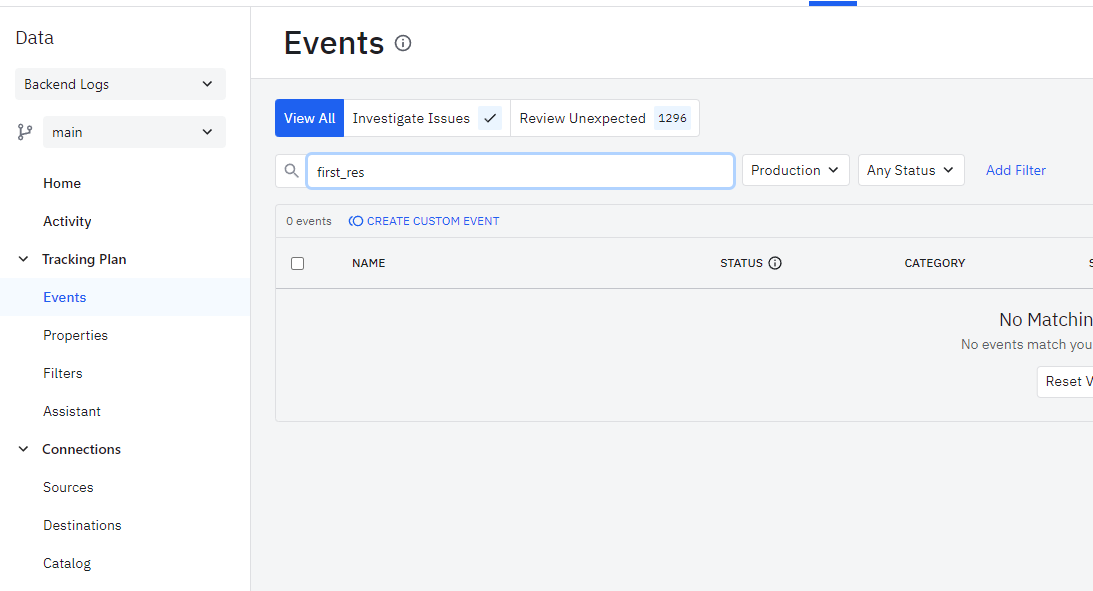Screen dimensions: 1093x591
Task: Collapse the Tracking Plan section
Action: [x=23, y=259]
